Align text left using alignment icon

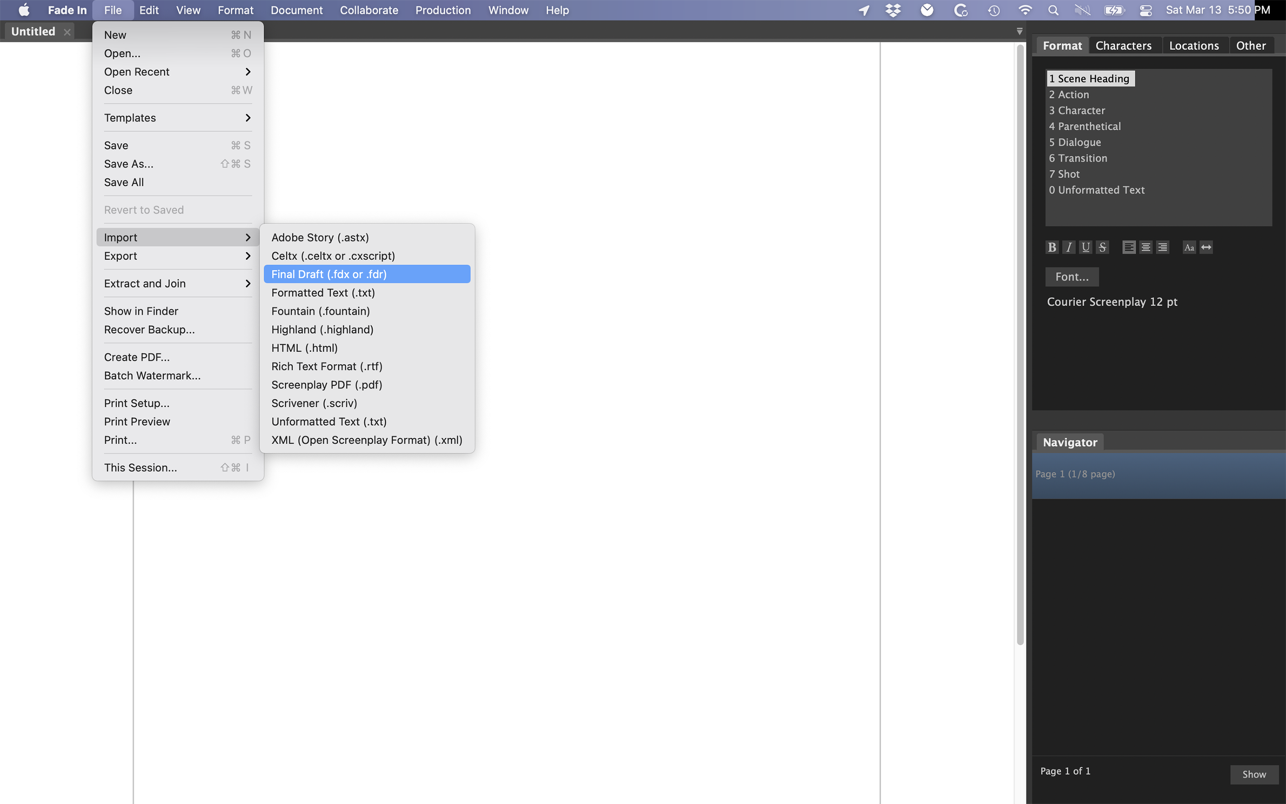click(1129, 247)
